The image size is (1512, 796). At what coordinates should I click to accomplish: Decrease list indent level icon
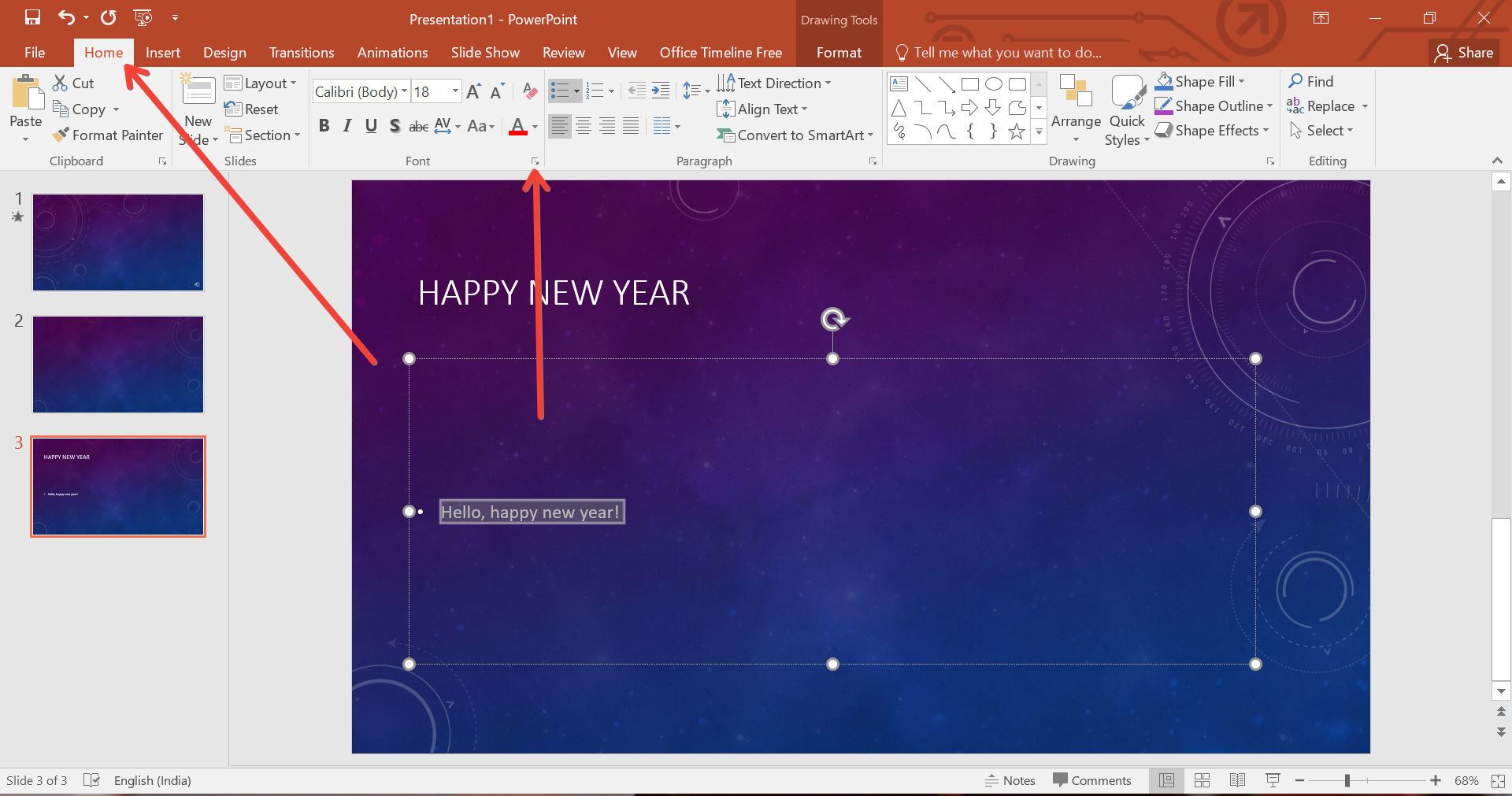636,91
